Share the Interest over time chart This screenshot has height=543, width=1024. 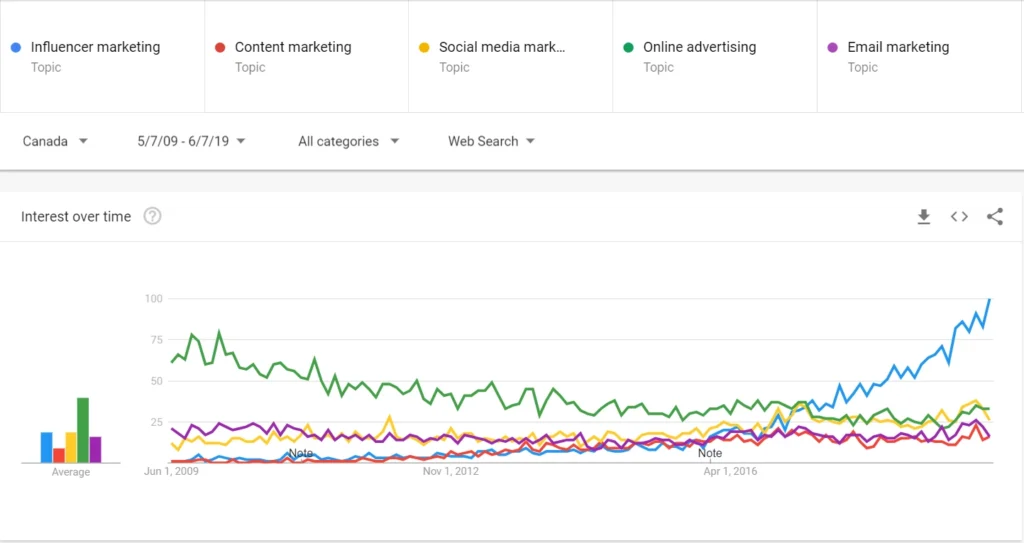pos(994,217)
